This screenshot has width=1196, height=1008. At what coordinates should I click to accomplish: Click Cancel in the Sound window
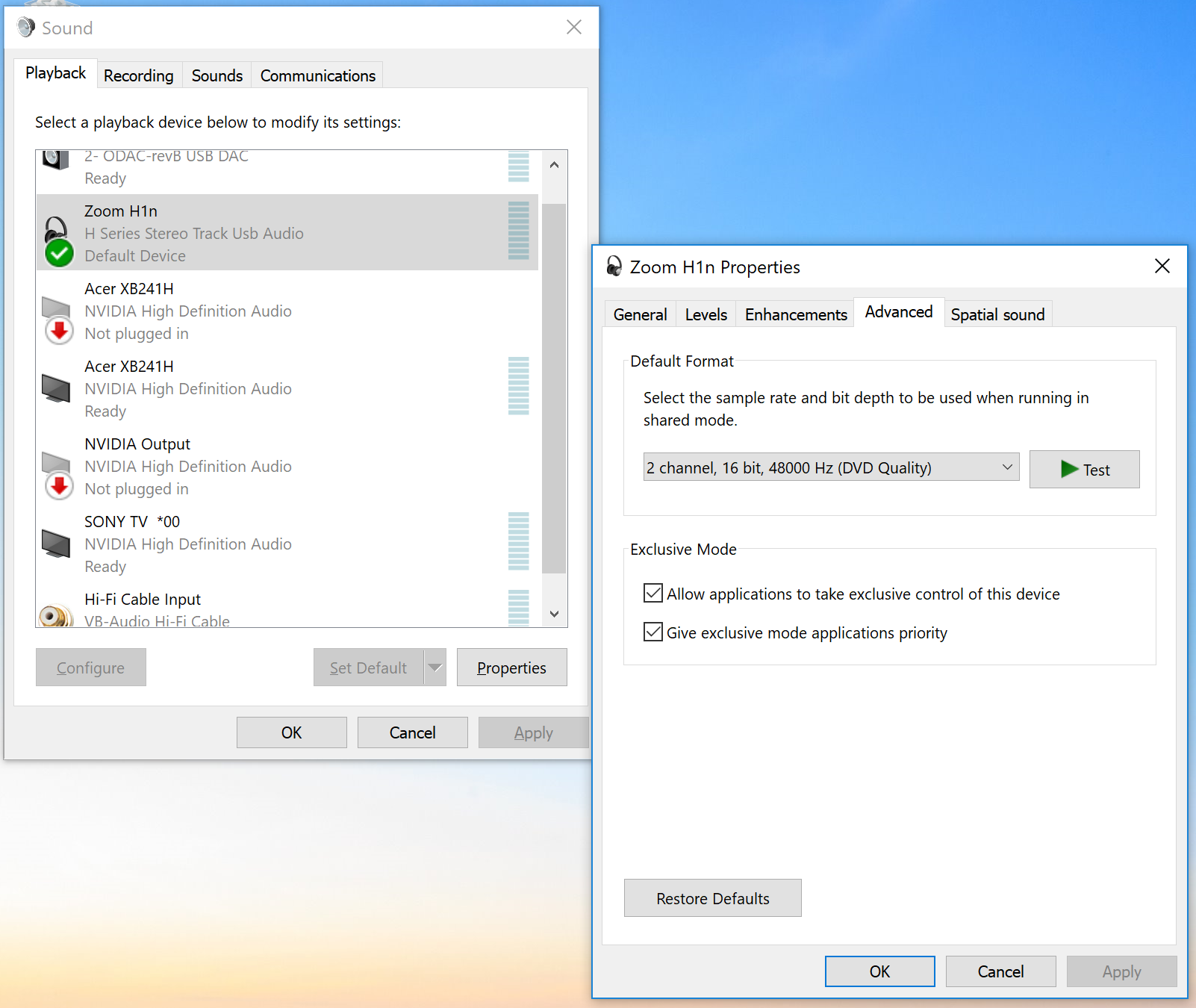(413, 732)
